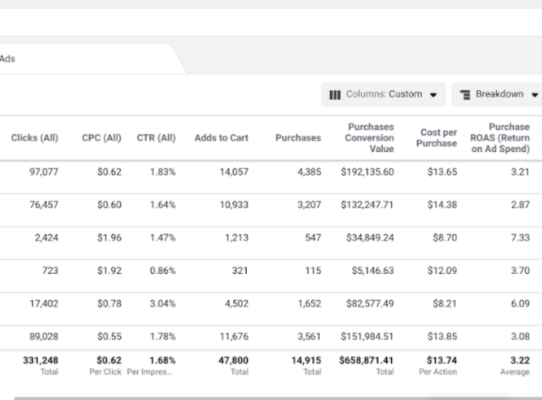Select Purchases value 3,207
The height and width of the screenshot is (400, 542).
pos(309,205)
